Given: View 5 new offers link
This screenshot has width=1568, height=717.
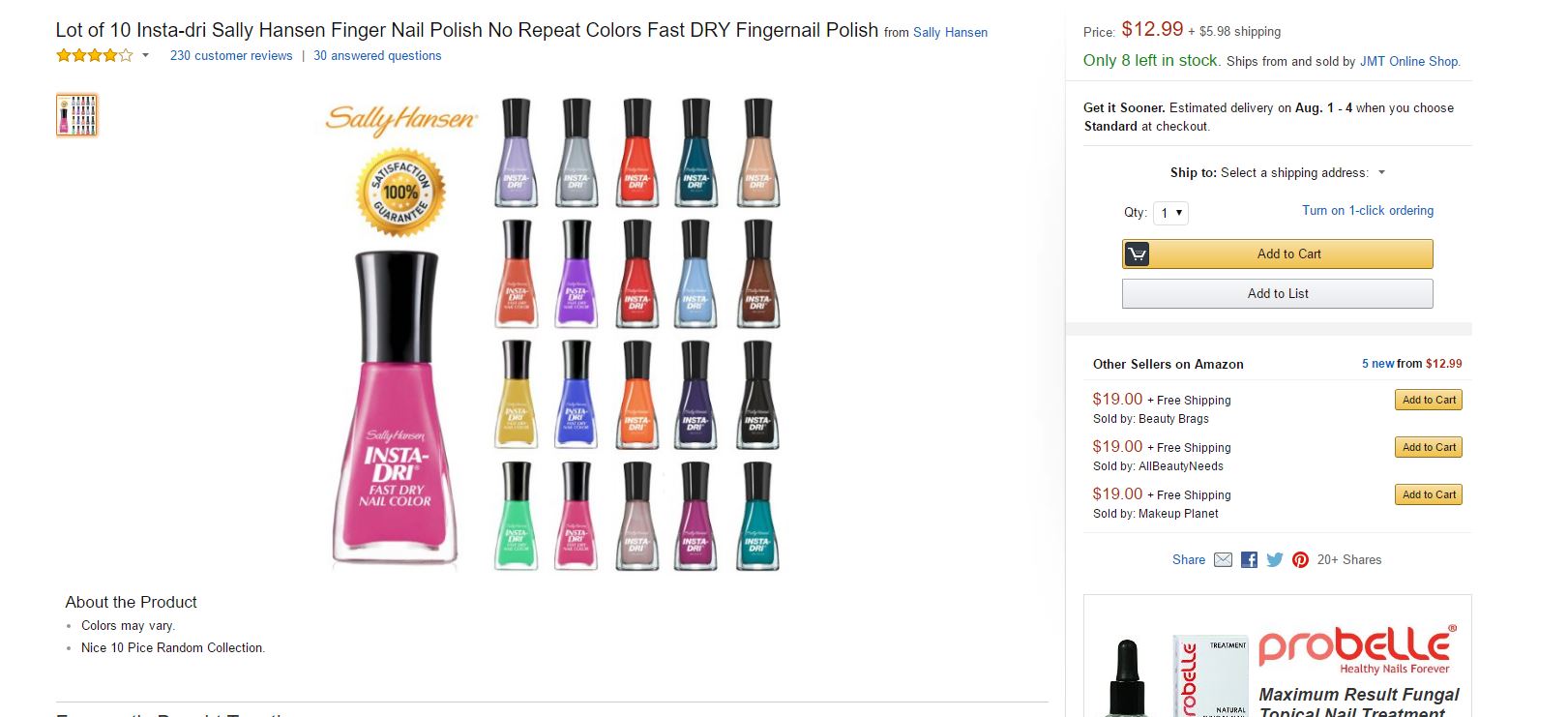Looking at the screenshot, I should tap(1377, 364).
